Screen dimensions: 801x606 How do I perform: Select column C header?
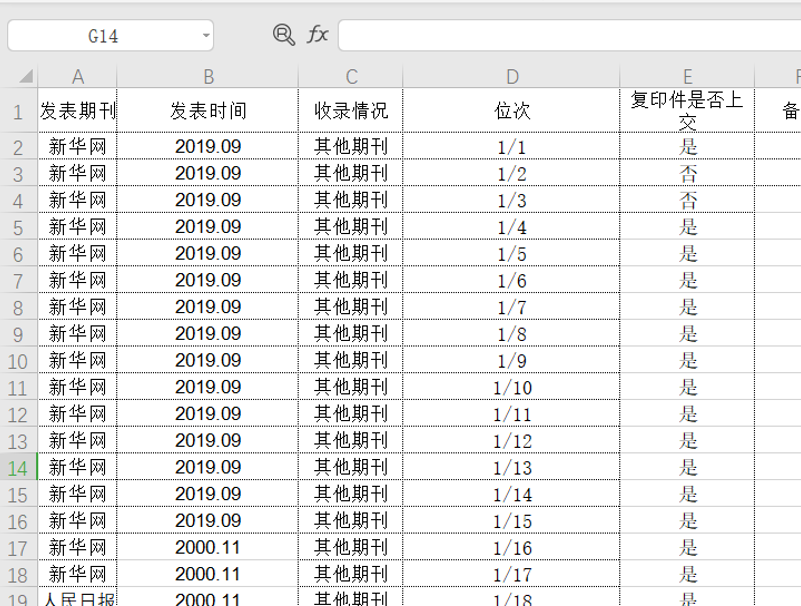(x=351, y=77)
